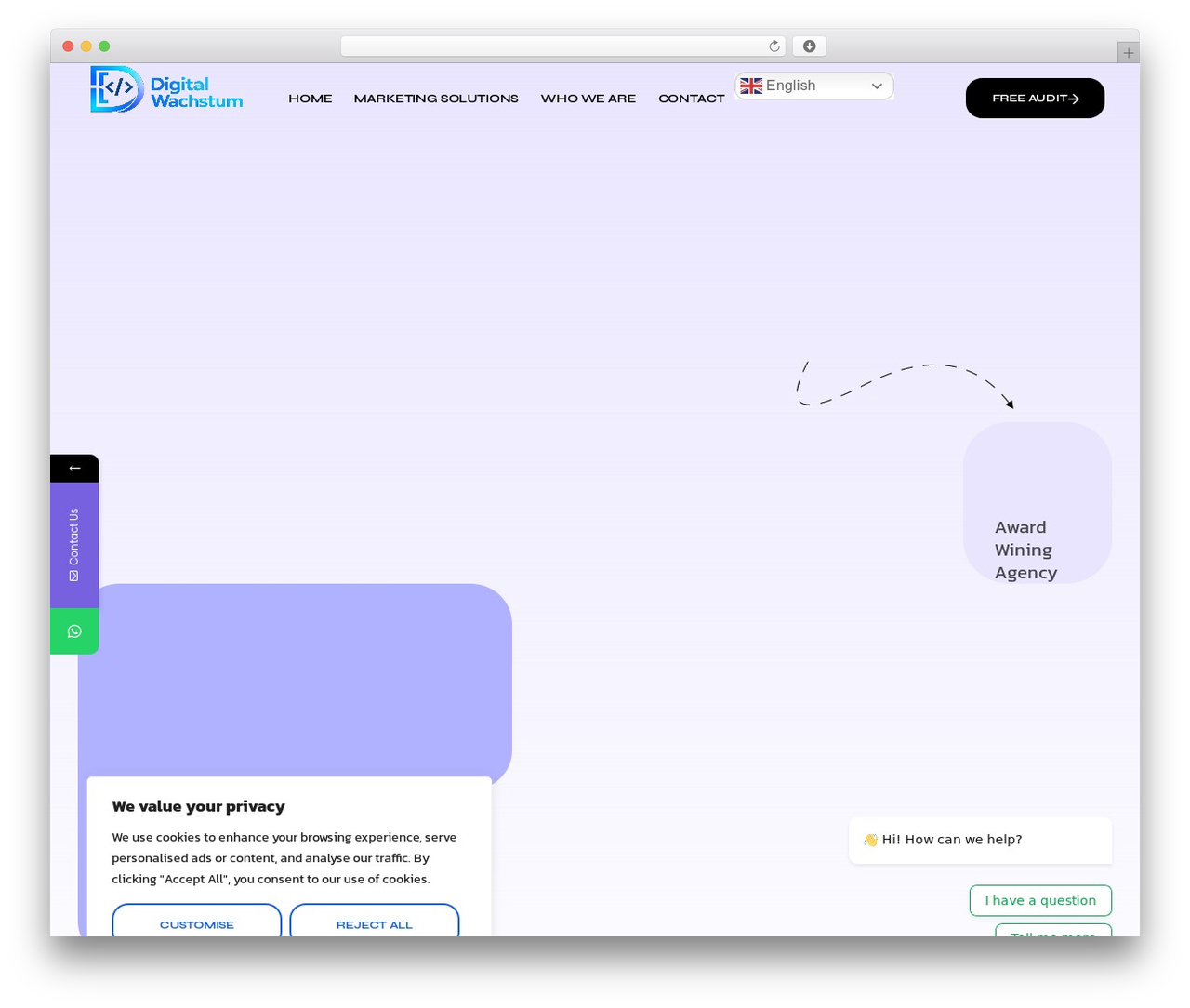1190x1008 pixels.
Task: Navigate to the Contact page
Action: tap(692, 99)
